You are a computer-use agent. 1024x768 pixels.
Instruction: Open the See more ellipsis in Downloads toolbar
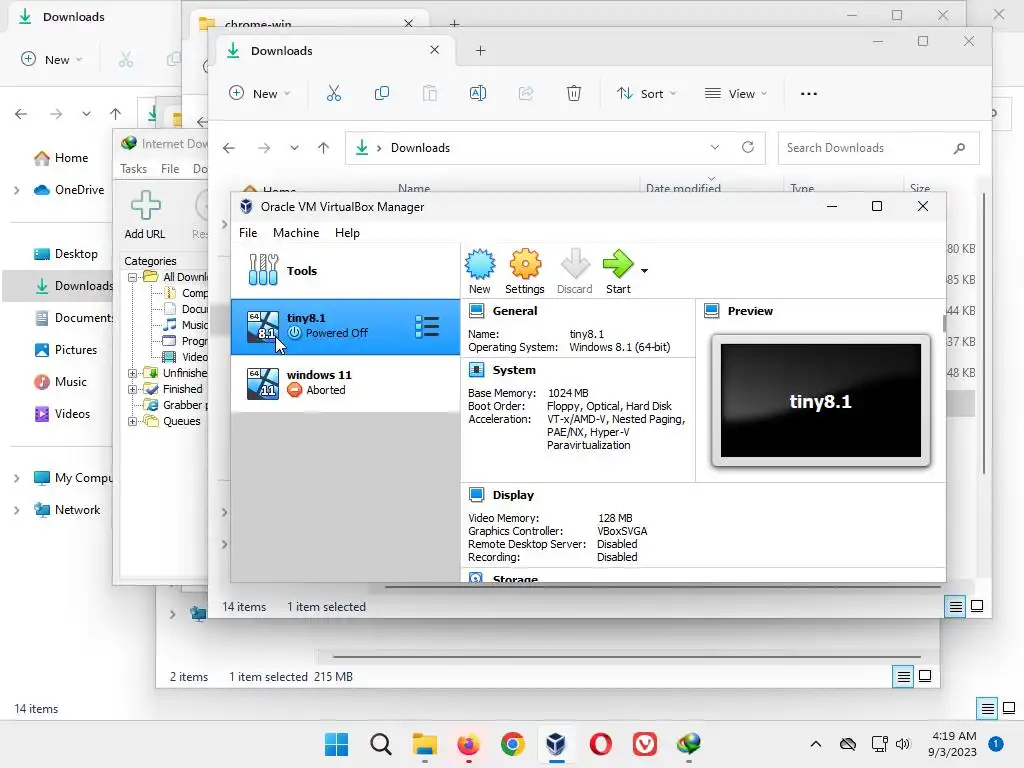pos(808,93)
